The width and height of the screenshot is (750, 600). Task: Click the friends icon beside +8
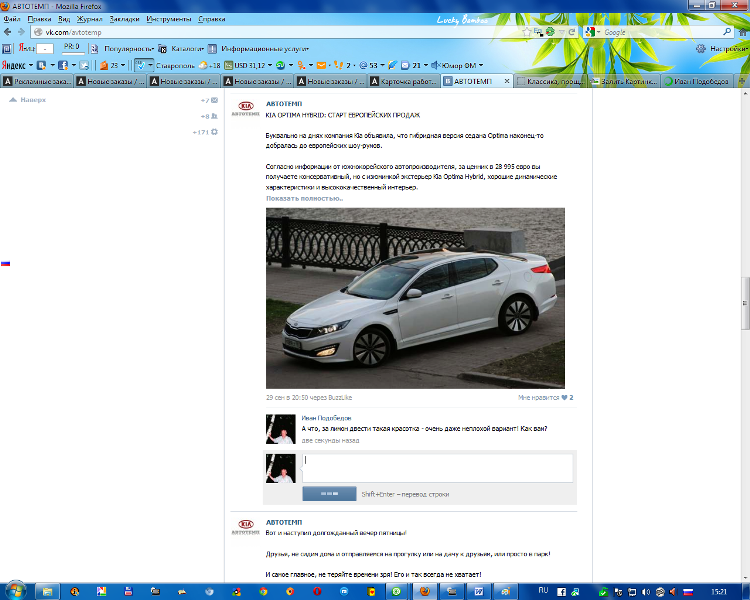click(x=214, y=116)
